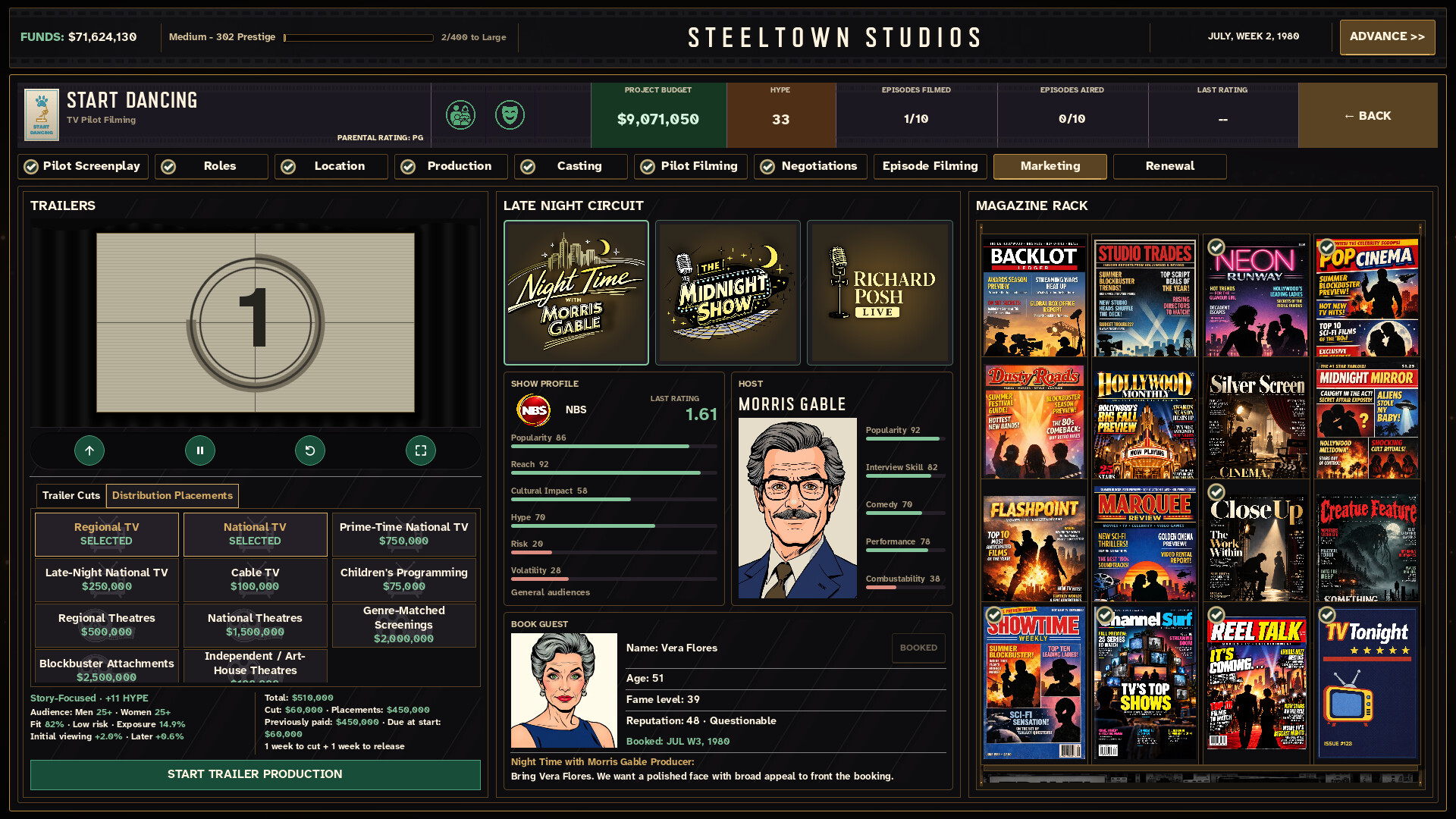Open Studio Trades magazine
This screenshot has height=819, width=1456.
coord(1145,298)
